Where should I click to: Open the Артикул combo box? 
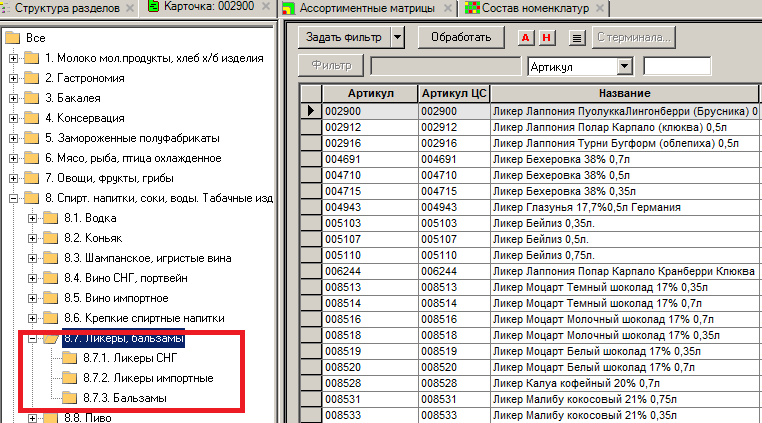tap(625, 66)
